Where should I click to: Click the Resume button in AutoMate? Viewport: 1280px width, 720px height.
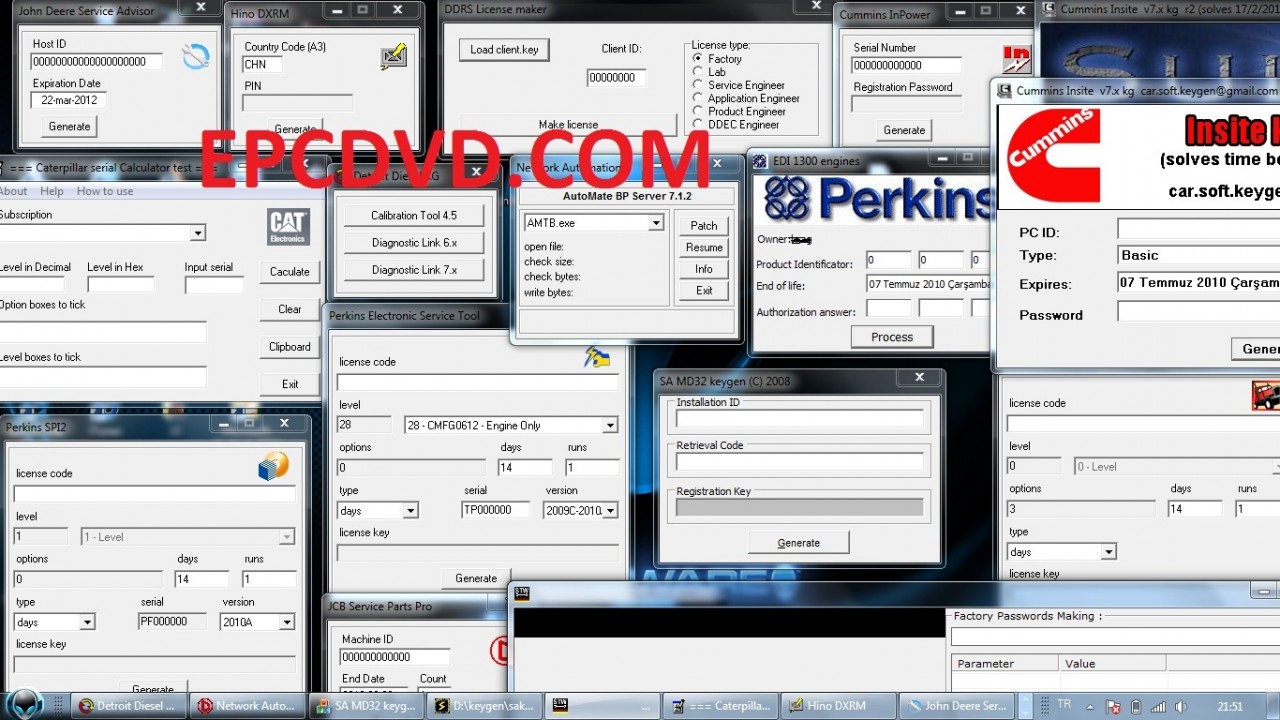point(704,247)
